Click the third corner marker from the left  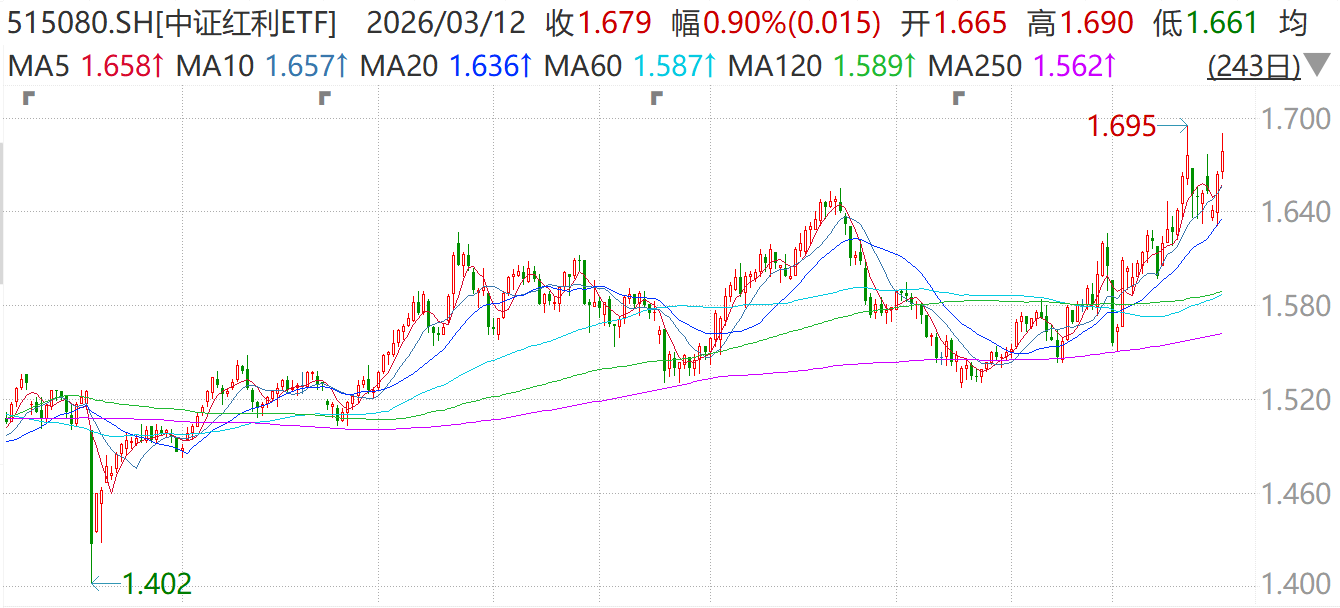point(656,98)
